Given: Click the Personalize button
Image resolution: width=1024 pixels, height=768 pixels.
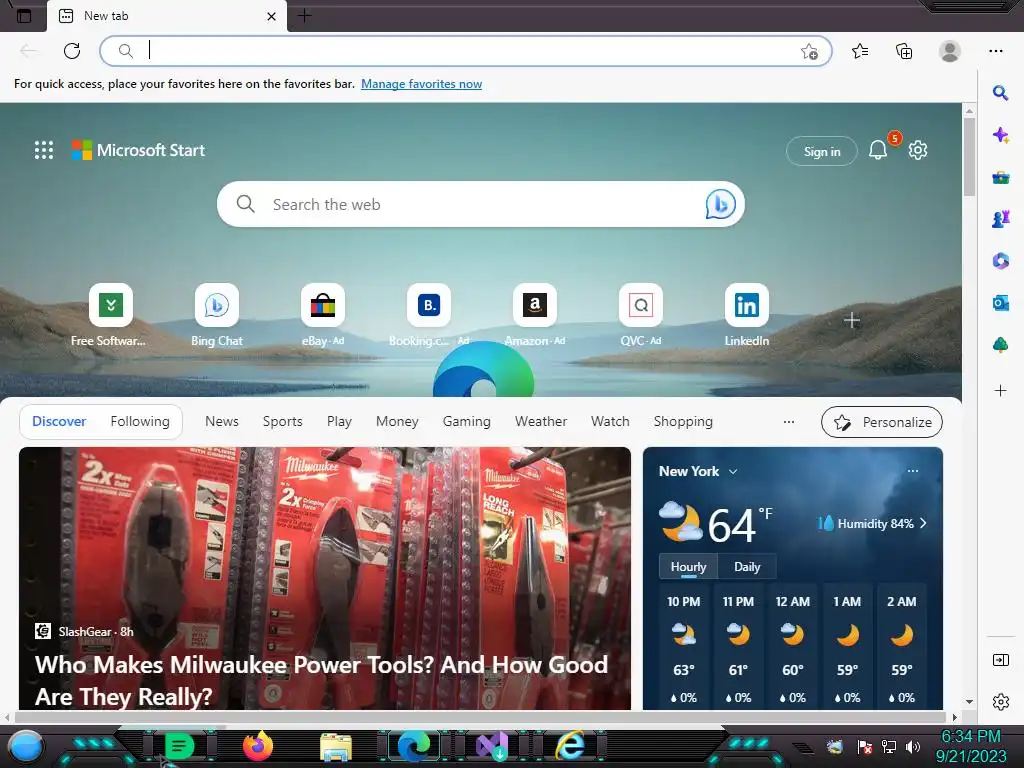Looking at the screenshot, I should click(x=882, y=422).
